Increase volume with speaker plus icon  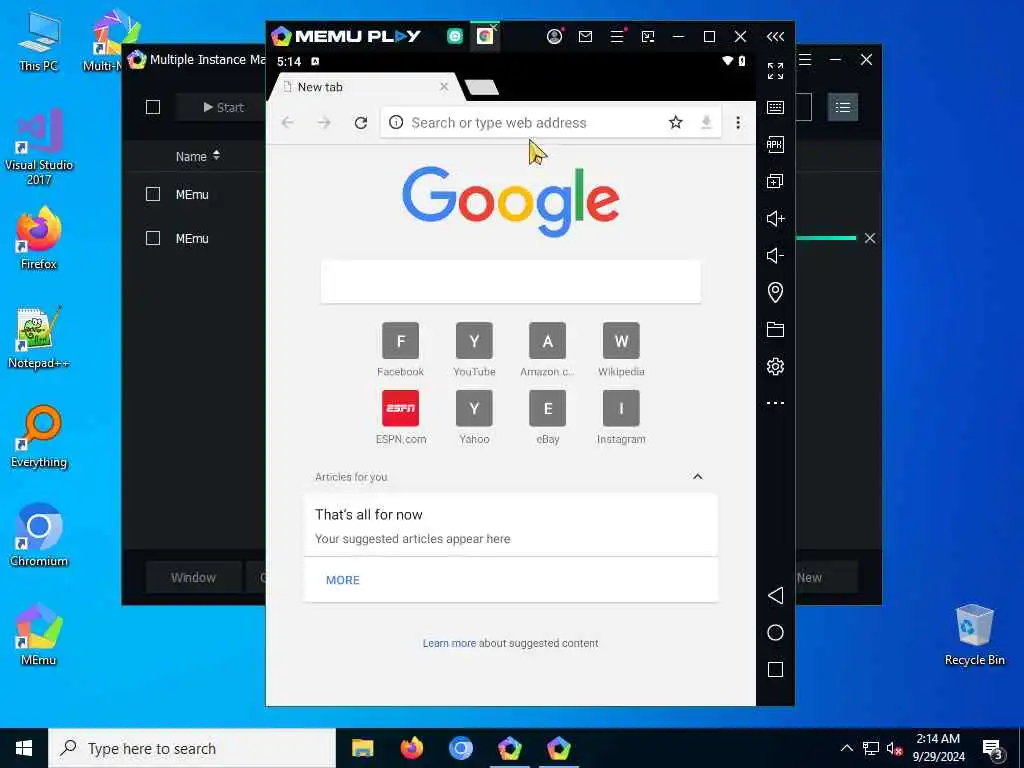click(x=775, y=218)
